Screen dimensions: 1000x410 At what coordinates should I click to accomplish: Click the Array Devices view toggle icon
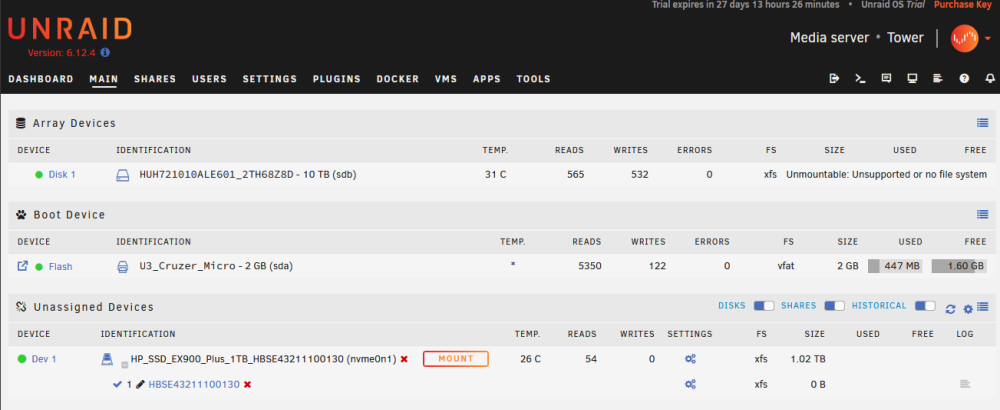click(x=982, y=123)
